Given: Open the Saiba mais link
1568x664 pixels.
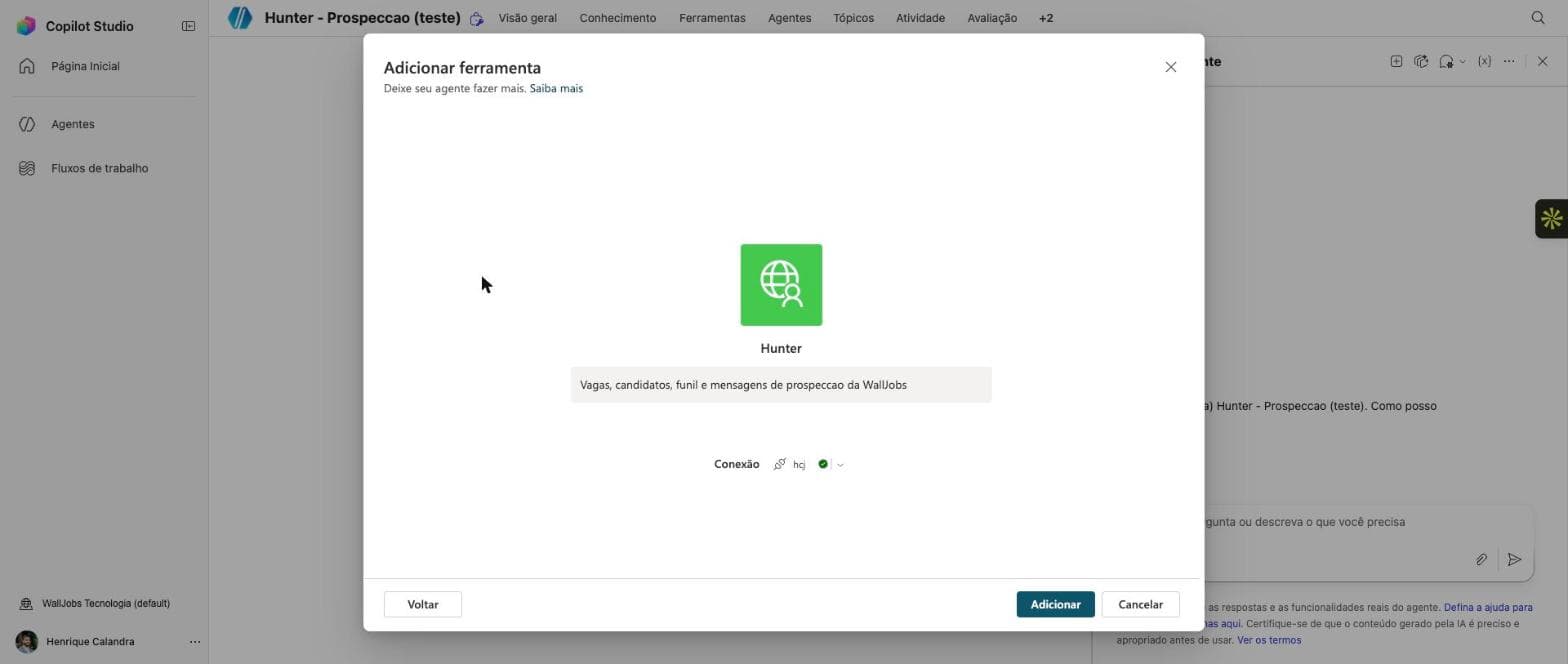Looking at the screenshot, I should click(556, 88).
